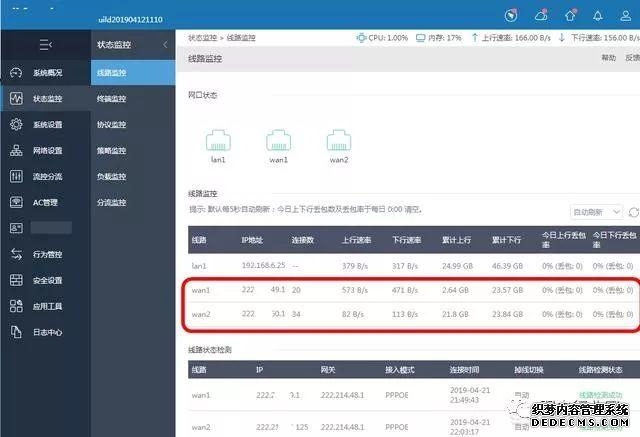Click the 82 B/s upload cell

tap(353, 314)
